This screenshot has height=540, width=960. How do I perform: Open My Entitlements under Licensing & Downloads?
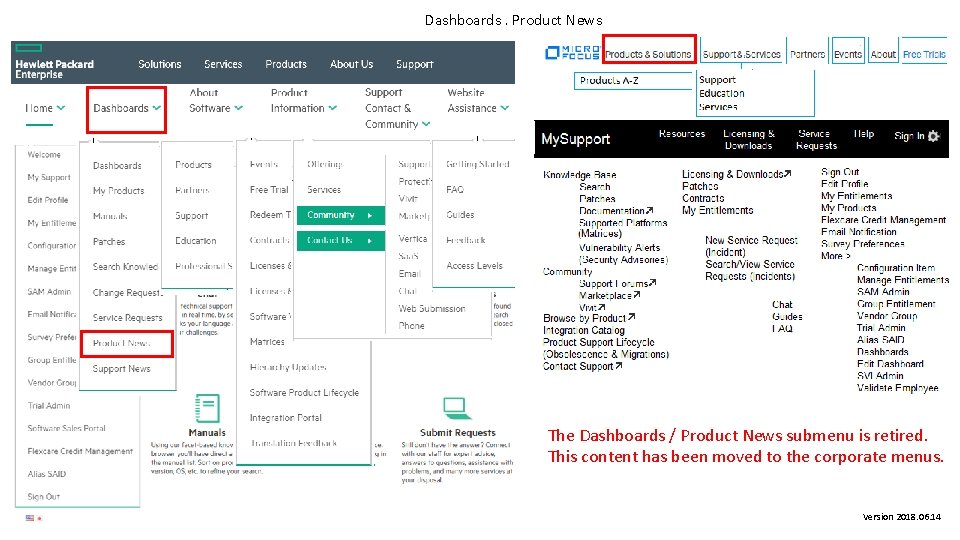coord(718,211)
